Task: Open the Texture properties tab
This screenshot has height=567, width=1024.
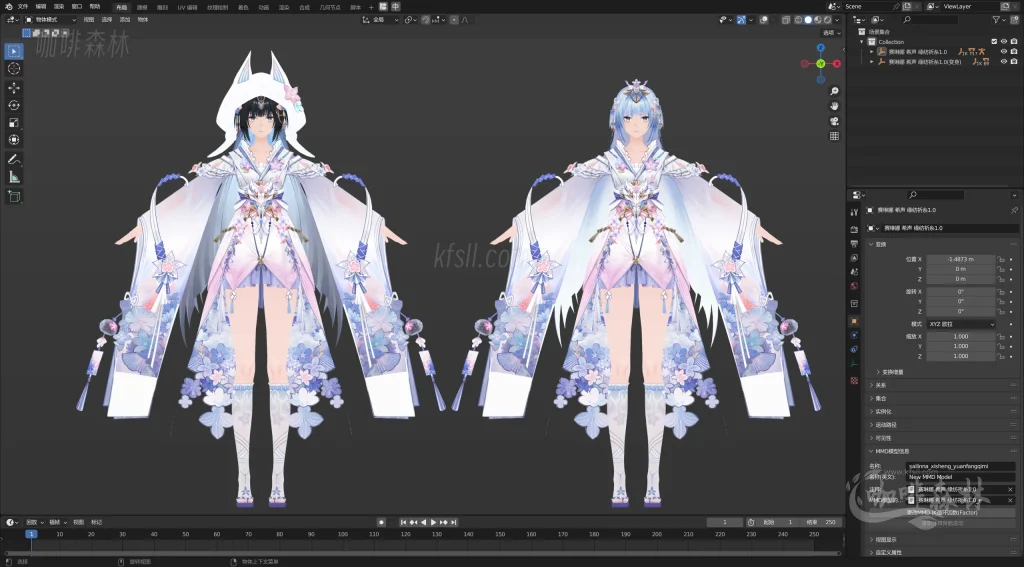Action: pos(854,381)
